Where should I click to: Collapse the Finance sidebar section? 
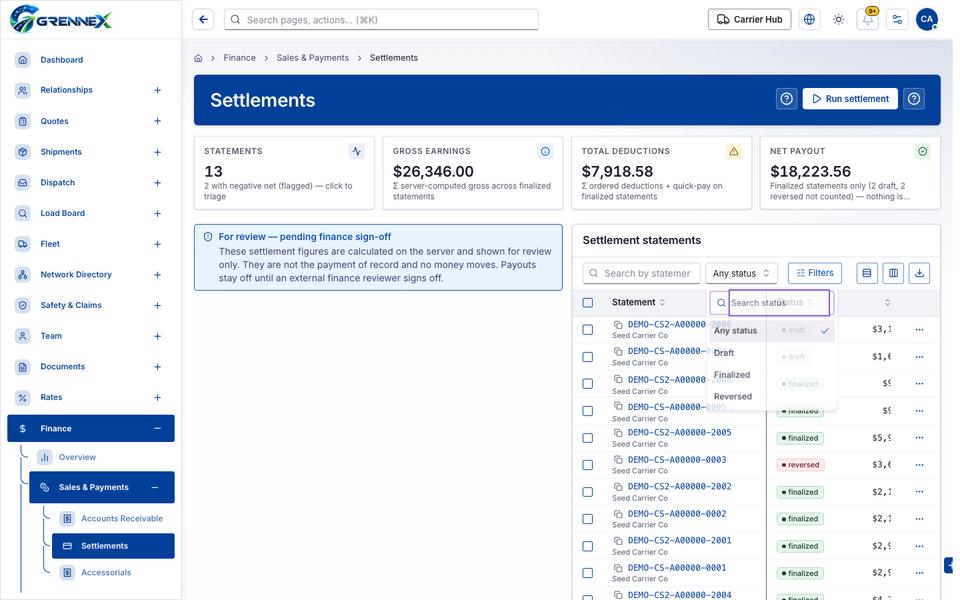click(x=157, y=429)
